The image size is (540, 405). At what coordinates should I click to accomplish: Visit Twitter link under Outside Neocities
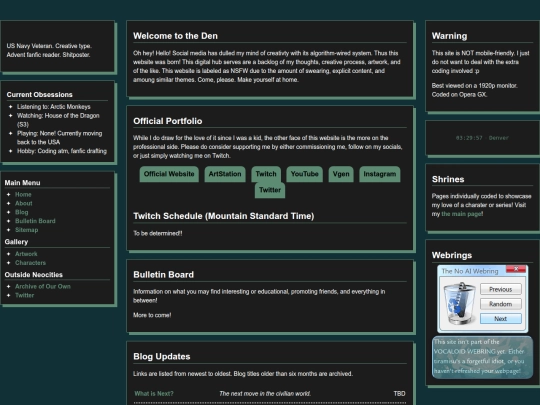24,295
